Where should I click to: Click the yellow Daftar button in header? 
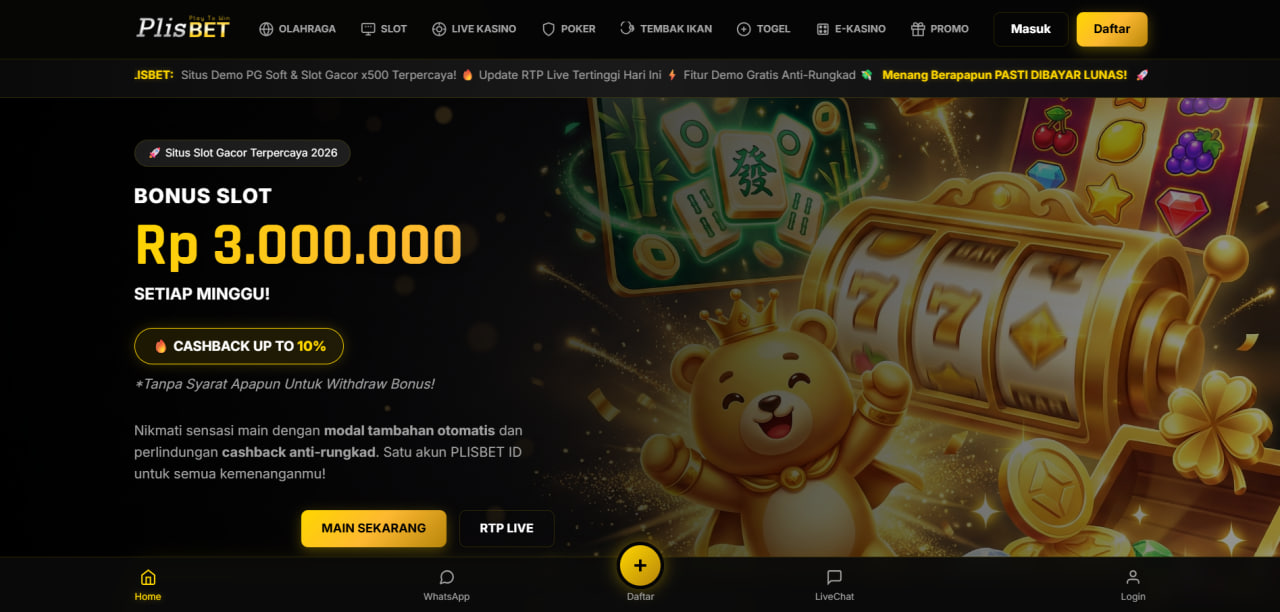pos(1112,29)
